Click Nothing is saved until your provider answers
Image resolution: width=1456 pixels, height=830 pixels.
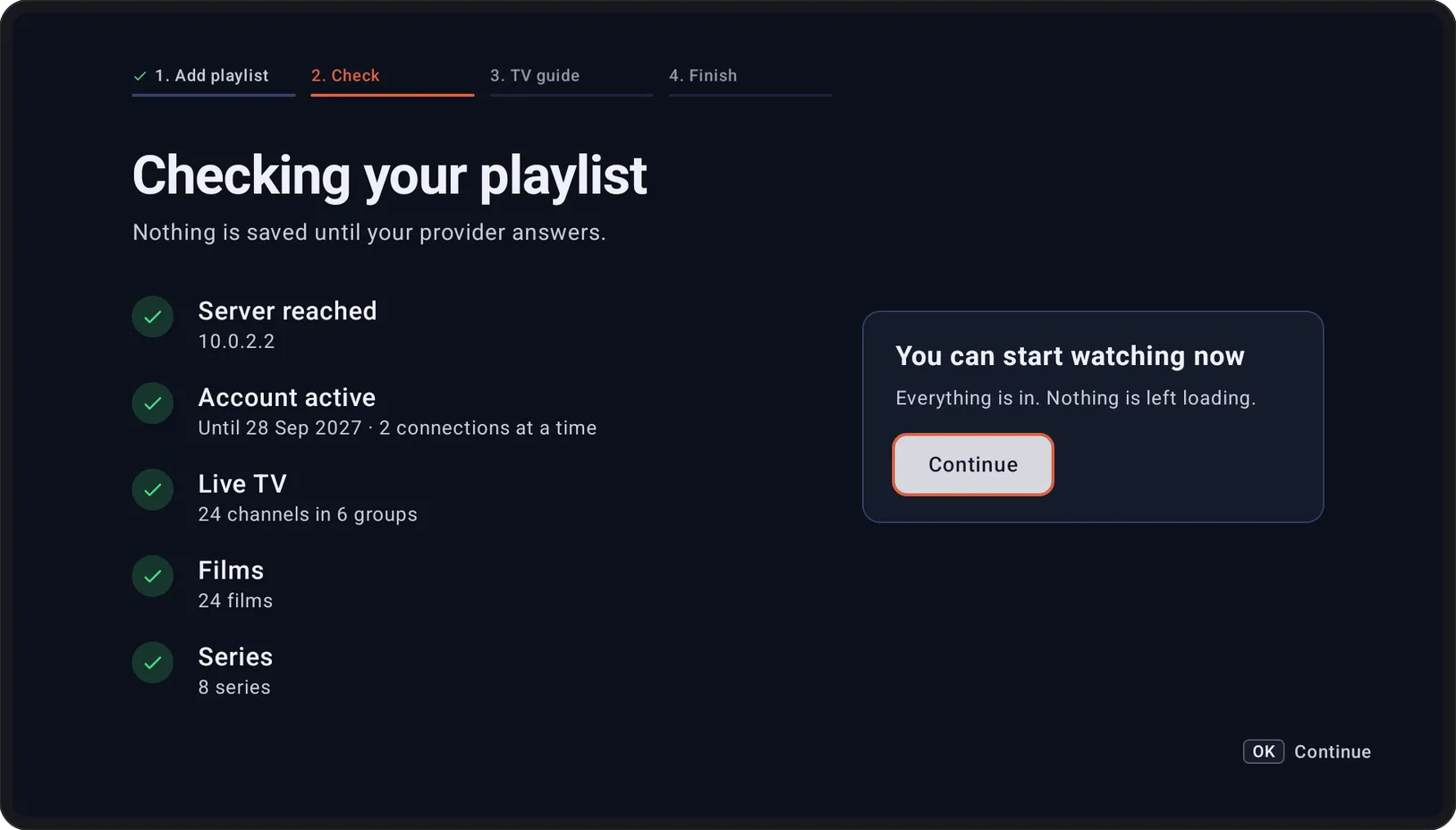[369, 233]
